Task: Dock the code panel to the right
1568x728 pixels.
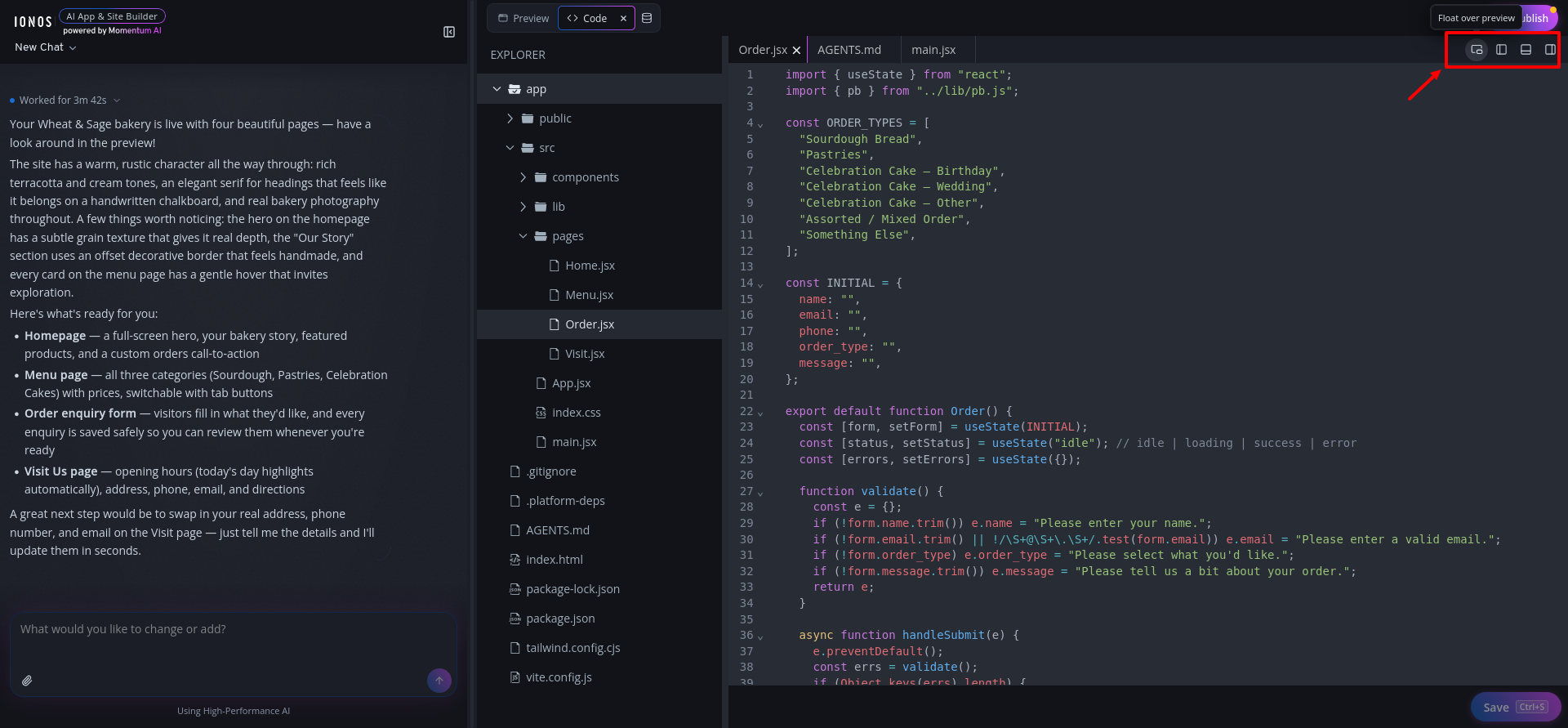Action: [1550, 50]
